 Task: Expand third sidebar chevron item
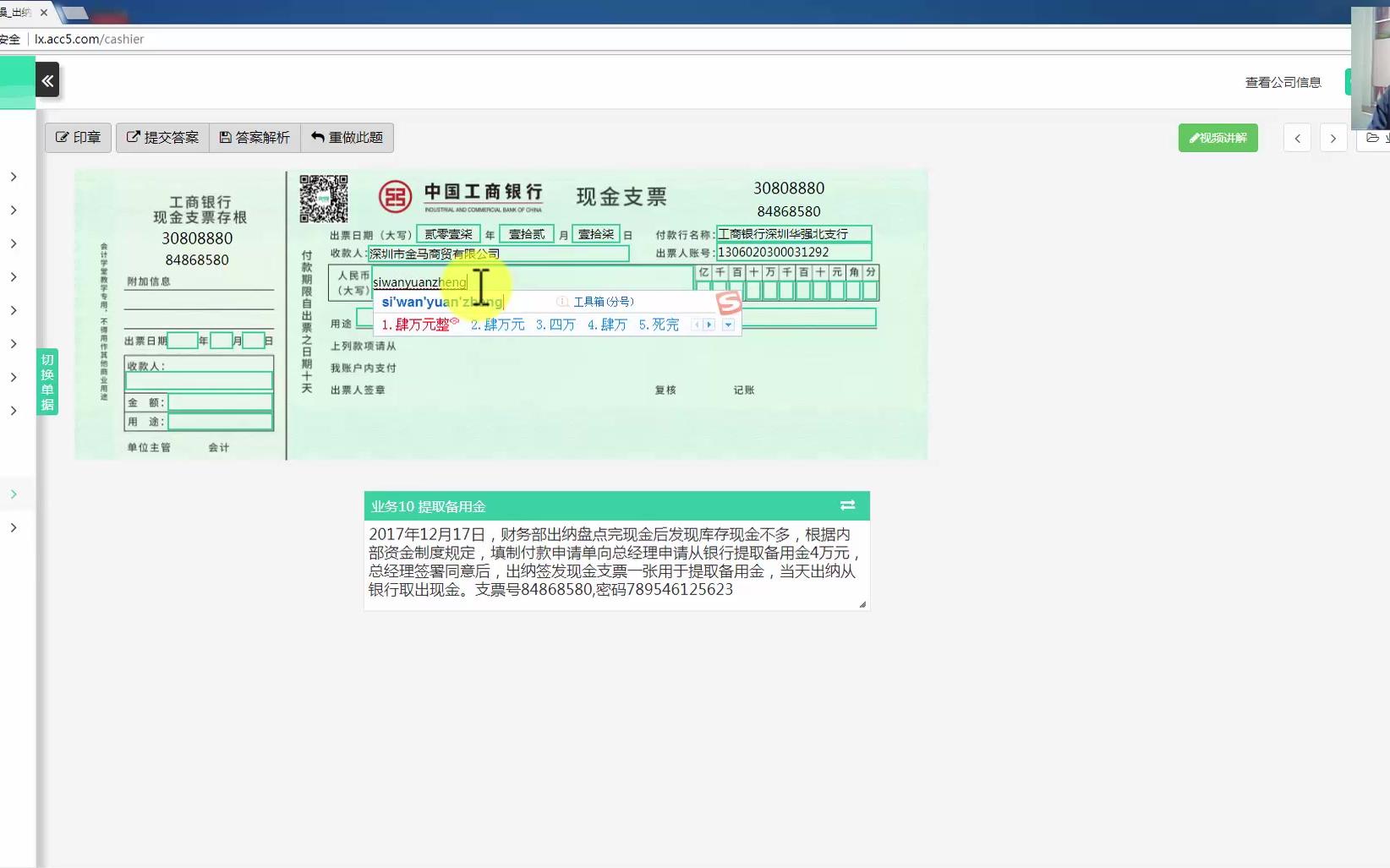(x=14, y=243)
